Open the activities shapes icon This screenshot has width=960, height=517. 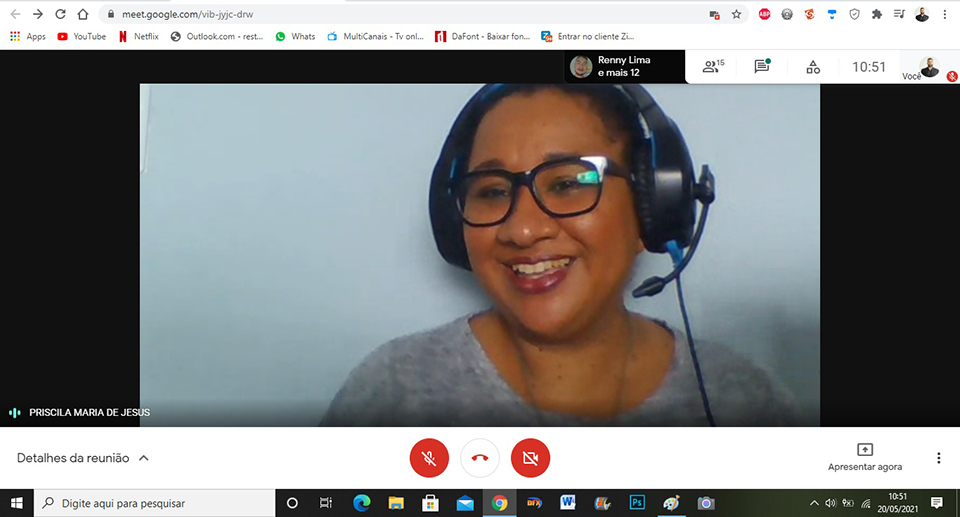click(813, 67)
